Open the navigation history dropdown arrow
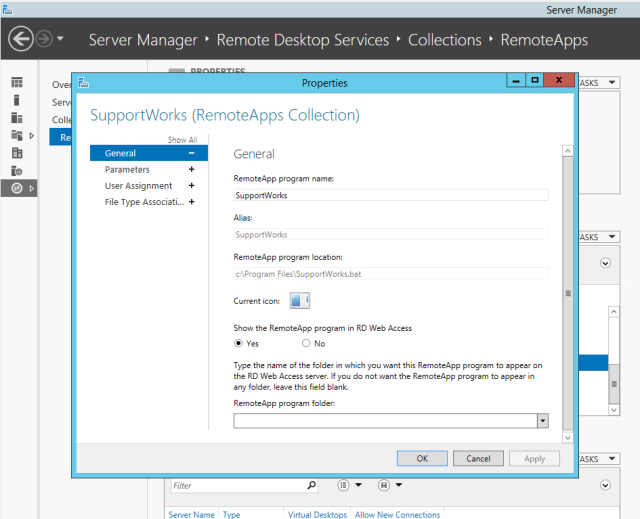 coord(60,39)
